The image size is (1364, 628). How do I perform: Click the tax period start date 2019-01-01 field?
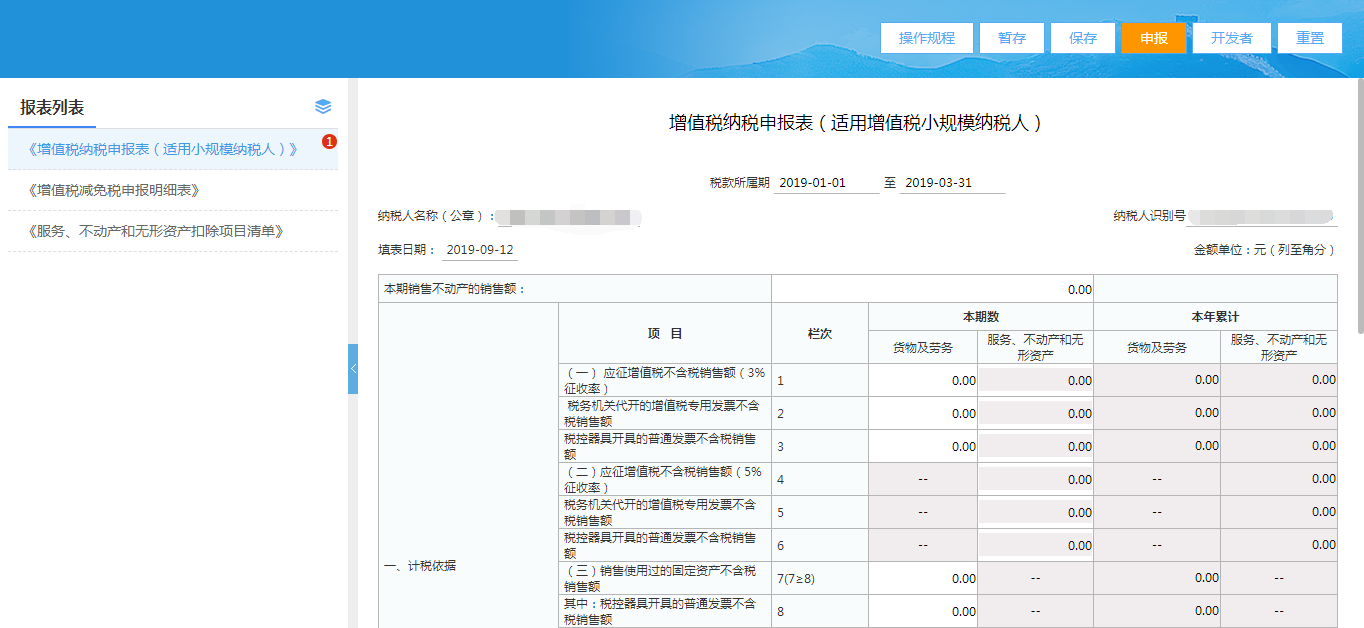pyautogui.click(x=825, y=183)
